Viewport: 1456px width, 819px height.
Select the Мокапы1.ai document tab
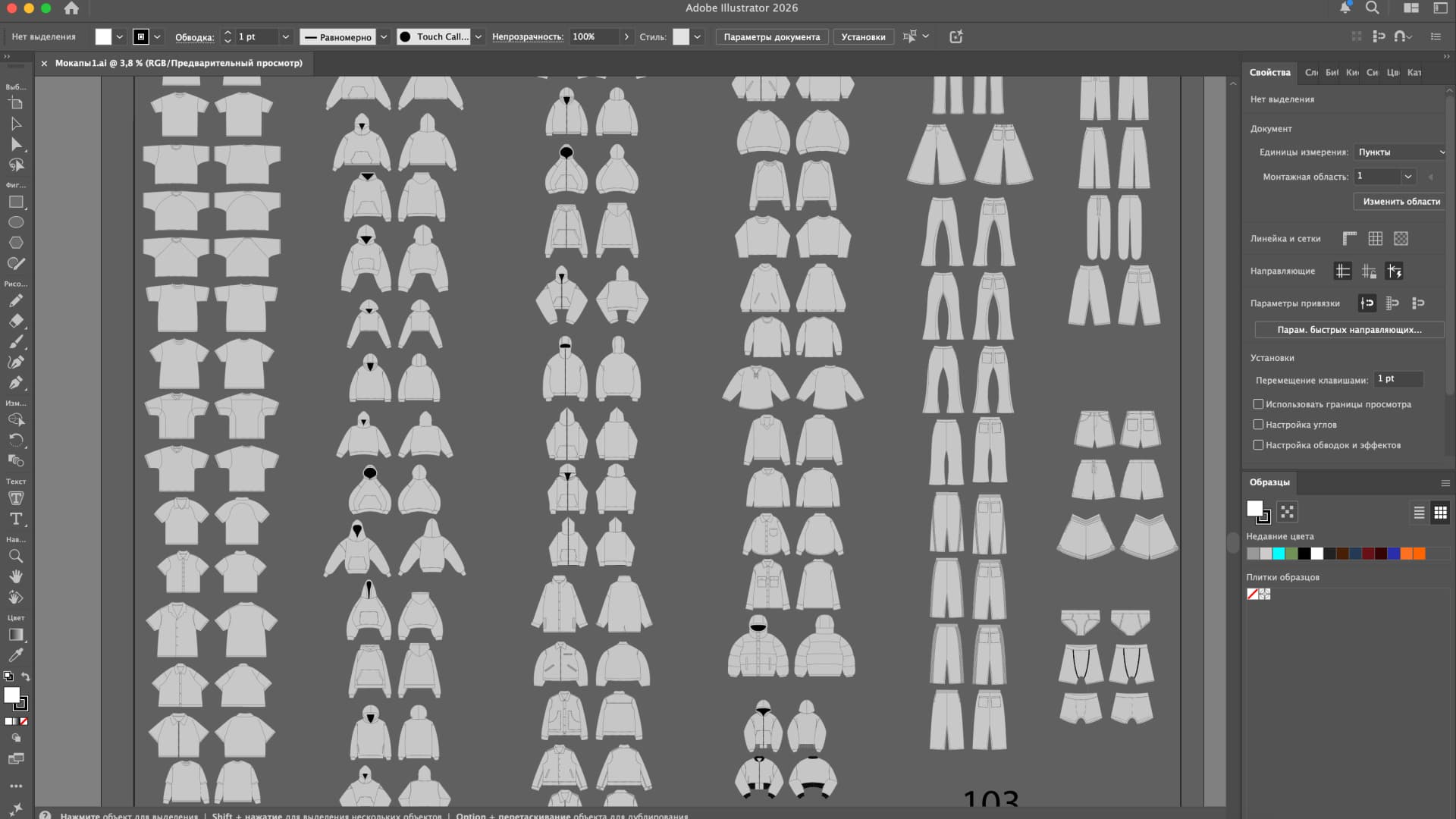click(178, 64)
